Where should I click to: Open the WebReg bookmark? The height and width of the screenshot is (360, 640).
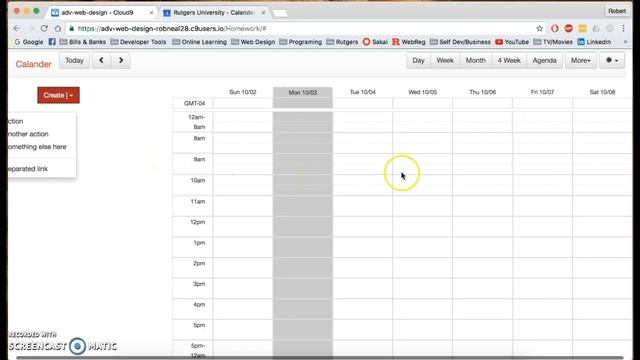click(409, 42)
